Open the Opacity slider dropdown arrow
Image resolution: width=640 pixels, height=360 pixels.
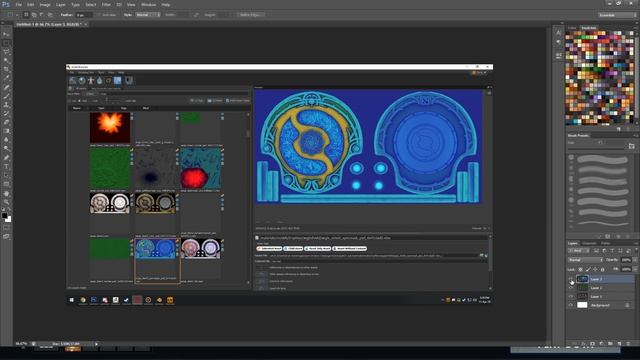[x=635, y=260]
